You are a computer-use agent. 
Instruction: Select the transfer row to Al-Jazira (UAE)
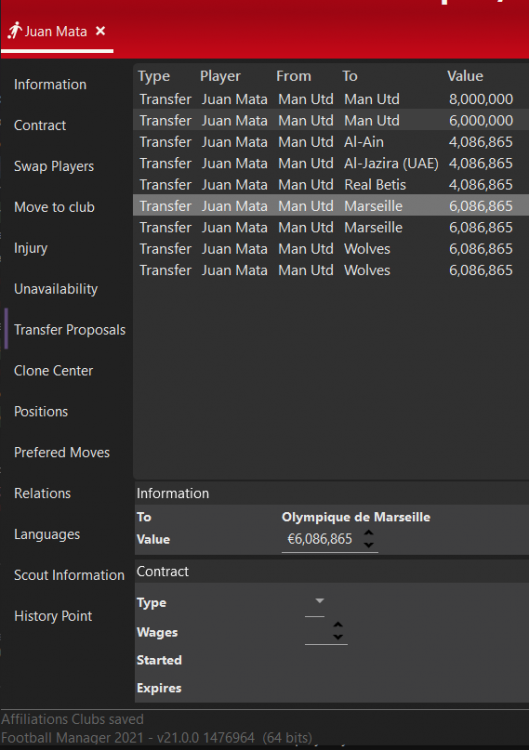coord(331,164)
